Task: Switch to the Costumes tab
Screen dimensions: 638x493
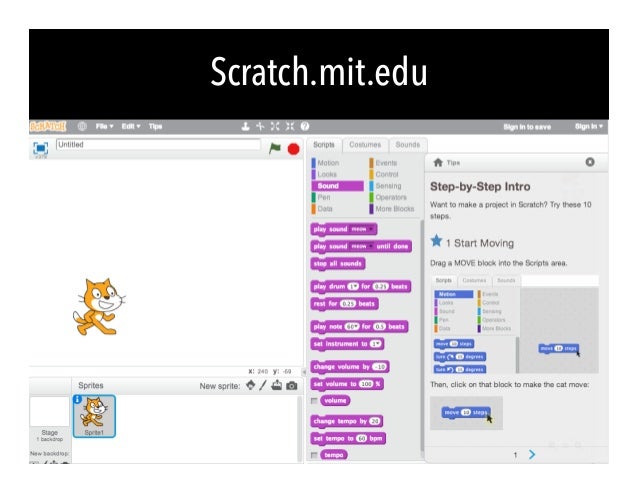Action: [x=365, y=145]
